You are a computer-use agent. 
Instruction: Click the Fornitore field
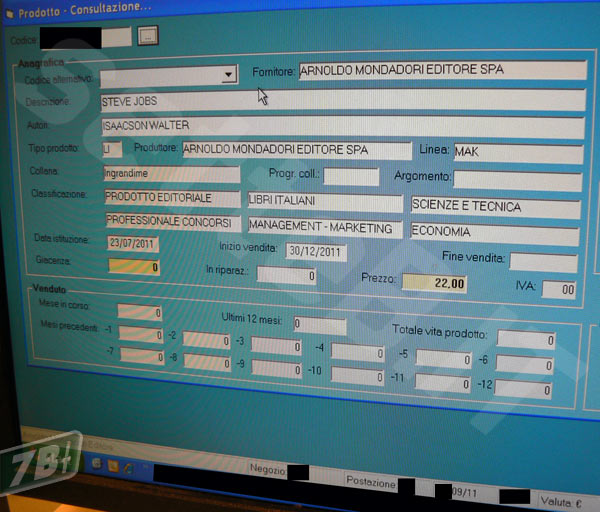pyautogui.click(x=441, y=71)
